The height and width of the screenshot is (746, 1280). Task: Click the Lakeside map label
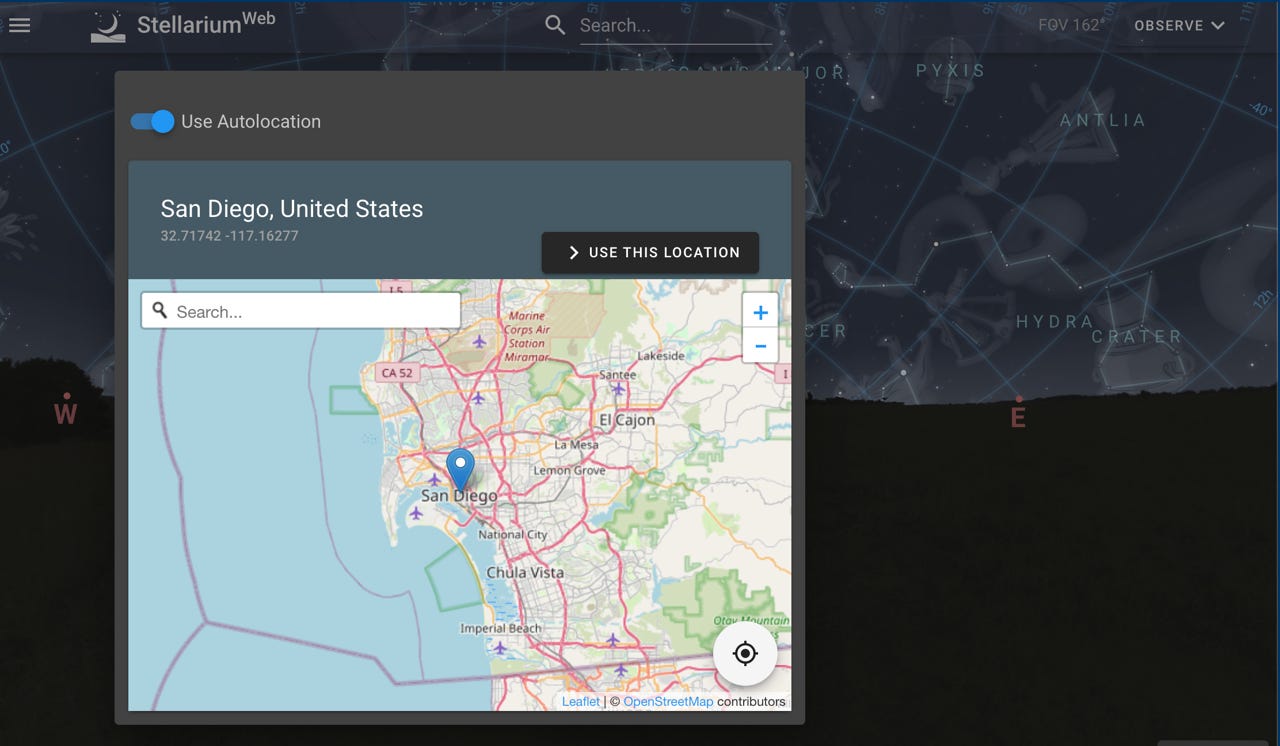click(661, 355)
